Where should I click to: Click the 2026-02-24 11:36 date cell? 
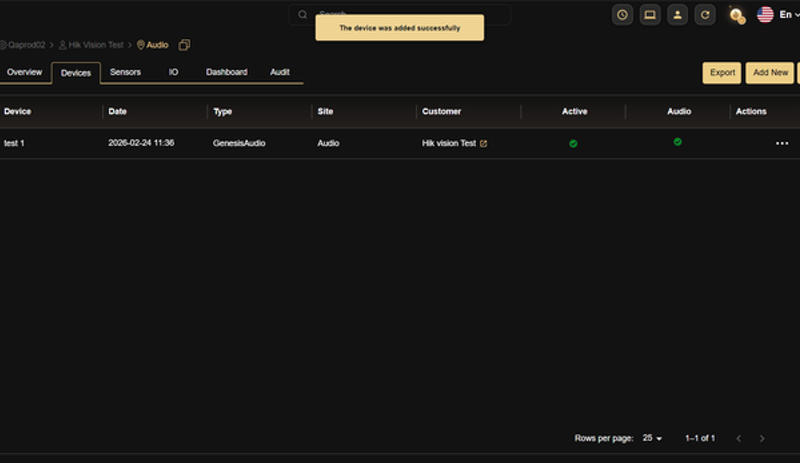pyautogui.click(x=141, y=143)
